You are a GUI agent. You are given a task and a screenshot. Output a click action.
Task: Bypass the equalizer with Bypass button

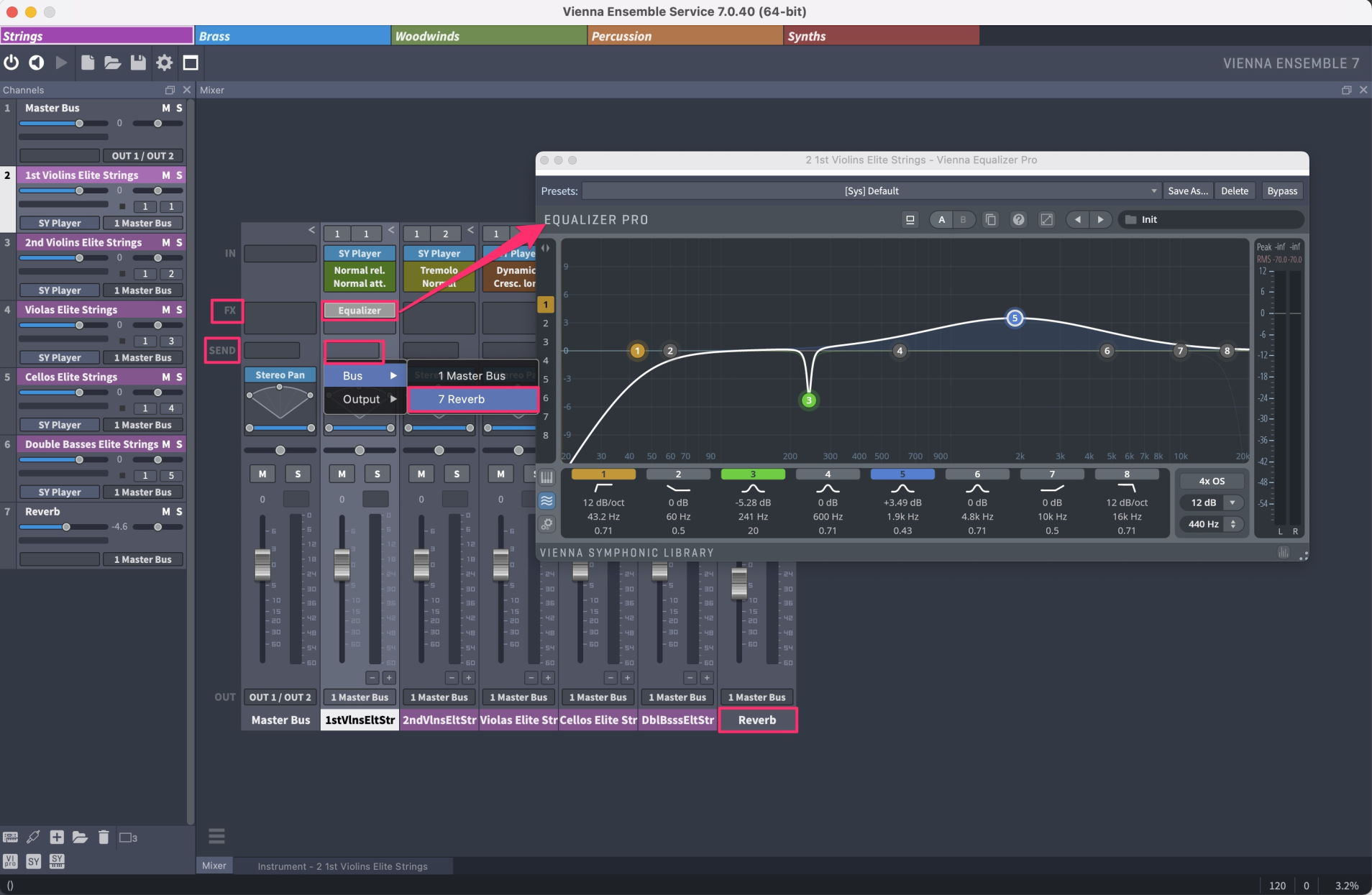point(1282,191)
